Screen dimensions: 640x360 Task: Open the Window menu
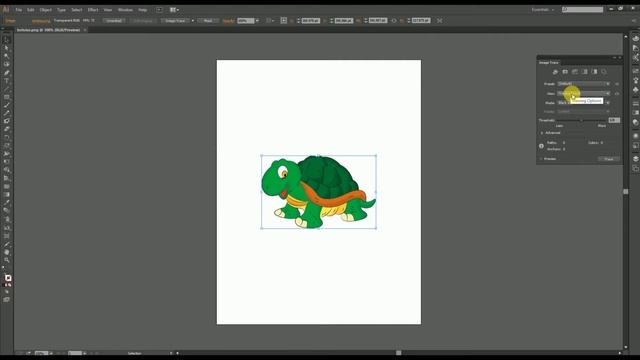click(125, 9)
